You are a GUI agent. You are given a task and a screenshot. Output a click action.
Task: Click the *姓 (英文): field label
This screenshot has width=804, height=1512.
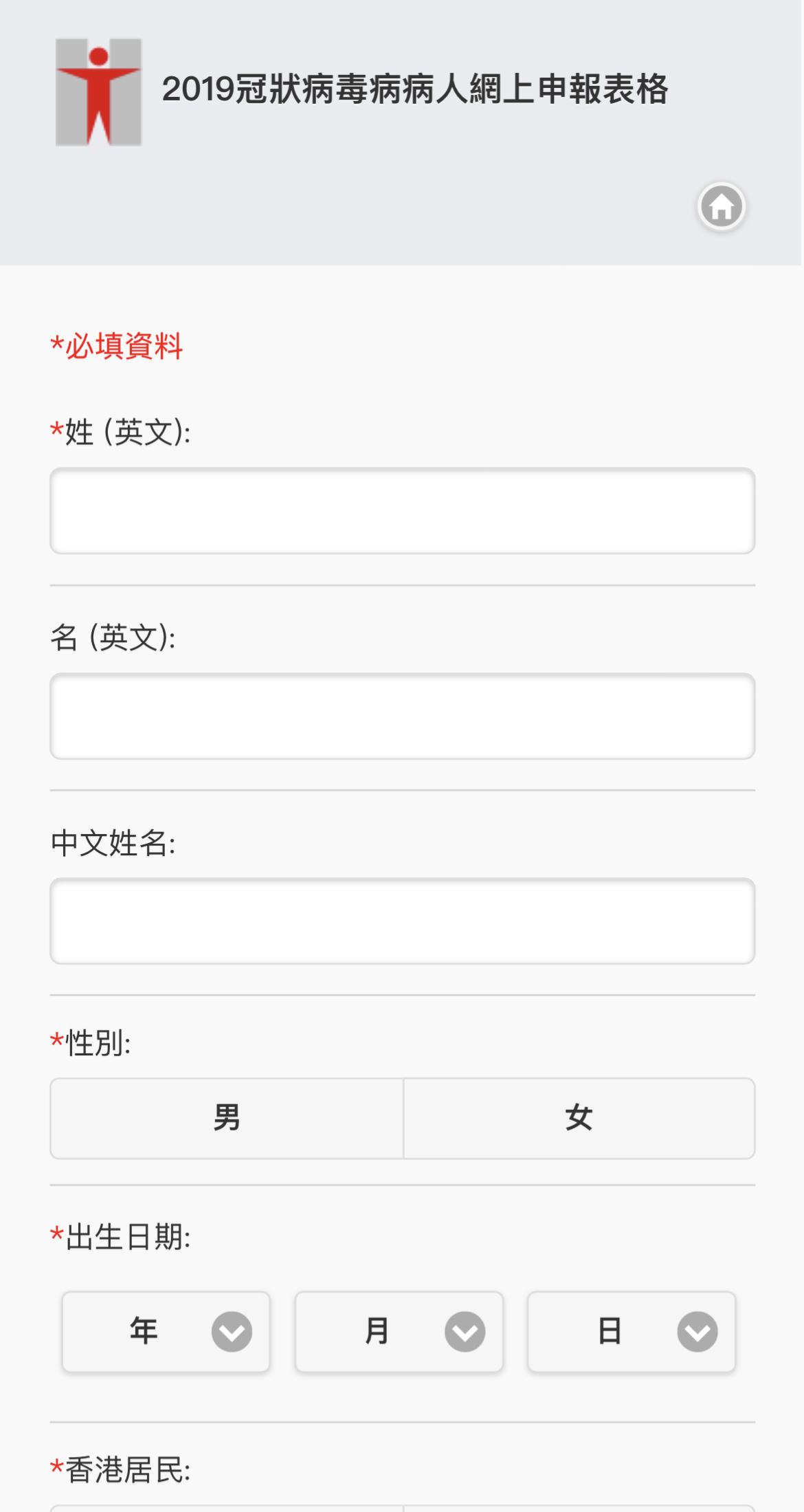pos(121,432)
